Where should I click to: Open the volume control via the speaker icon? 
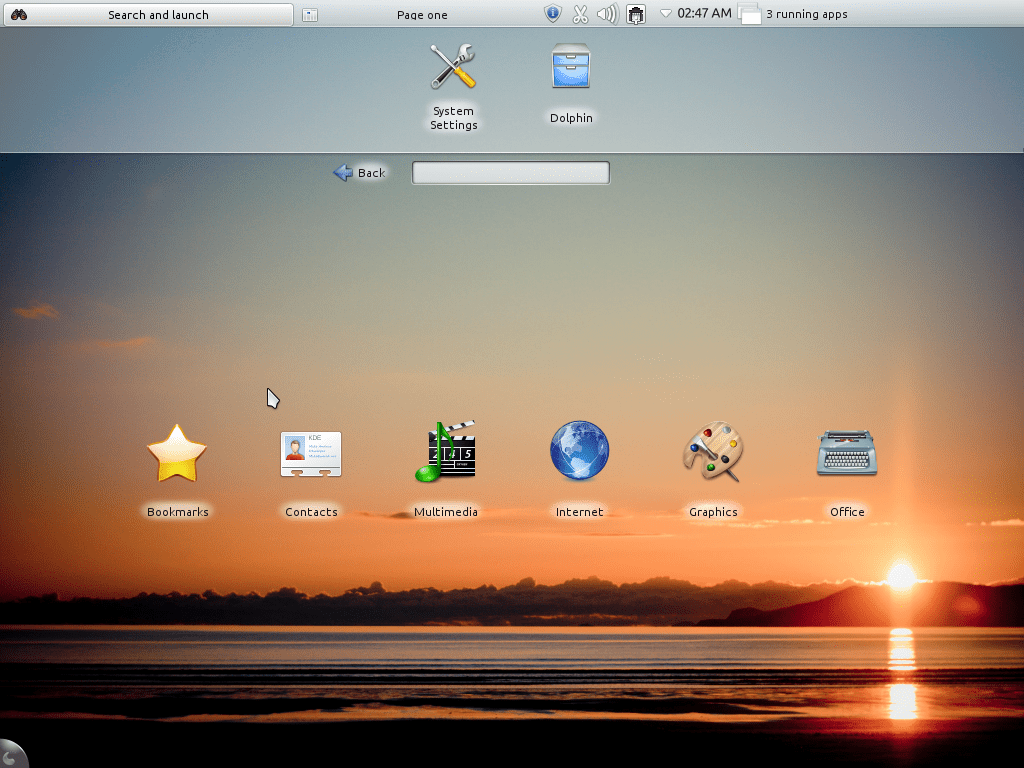coord(608,14)
